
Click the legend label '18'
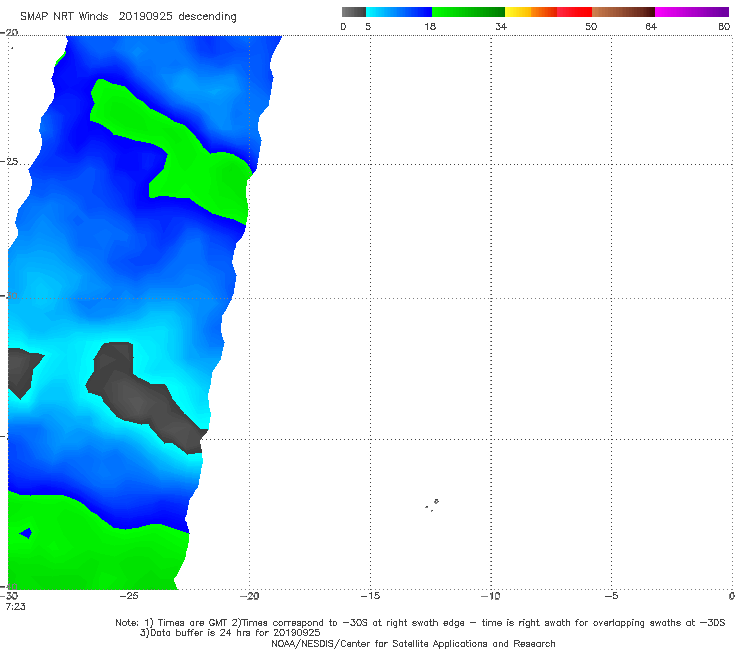(x=430, y=27)
